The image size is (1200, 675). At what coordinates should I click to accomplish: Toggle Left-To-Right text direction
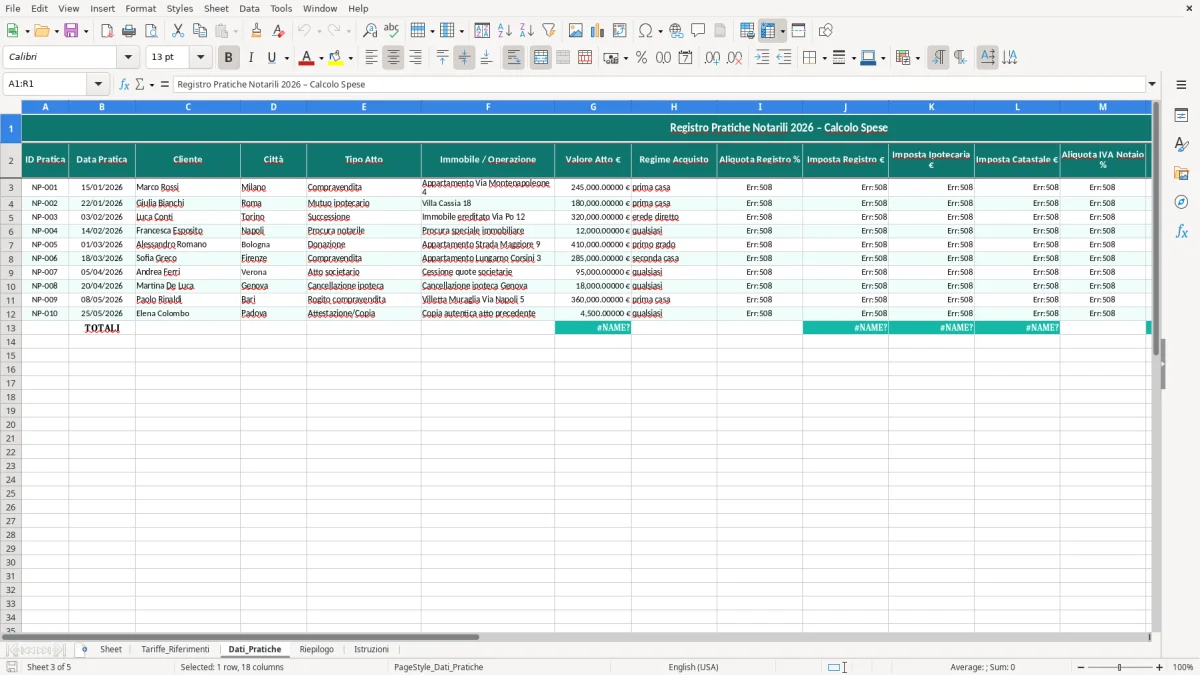point(938,58)
